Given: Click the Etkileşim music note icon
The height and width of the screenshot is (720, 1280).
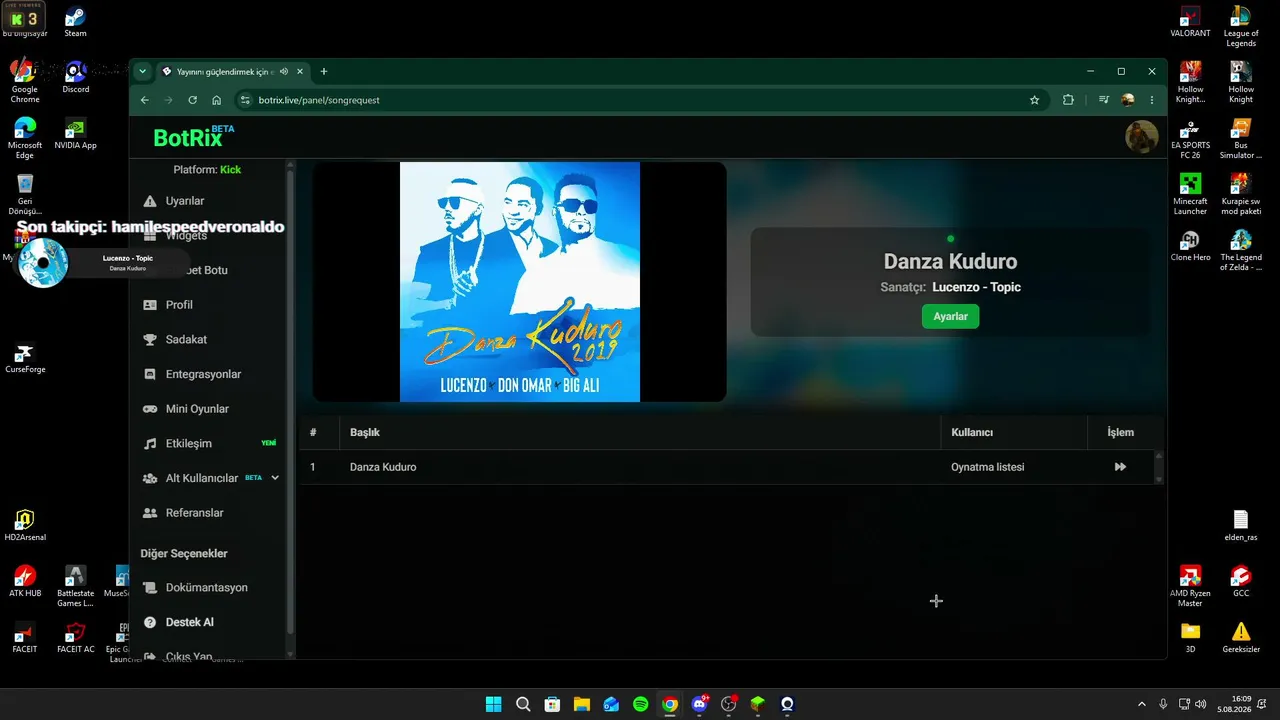Looking at the screenshot, I should click(x=150, y=443).
